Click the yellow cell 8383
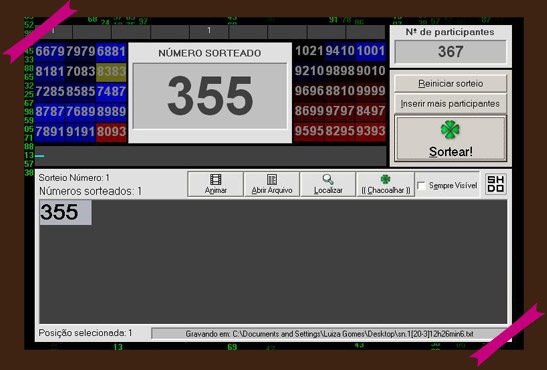Image resolution: width=547 pixels, height=370 pixels. 111,71
